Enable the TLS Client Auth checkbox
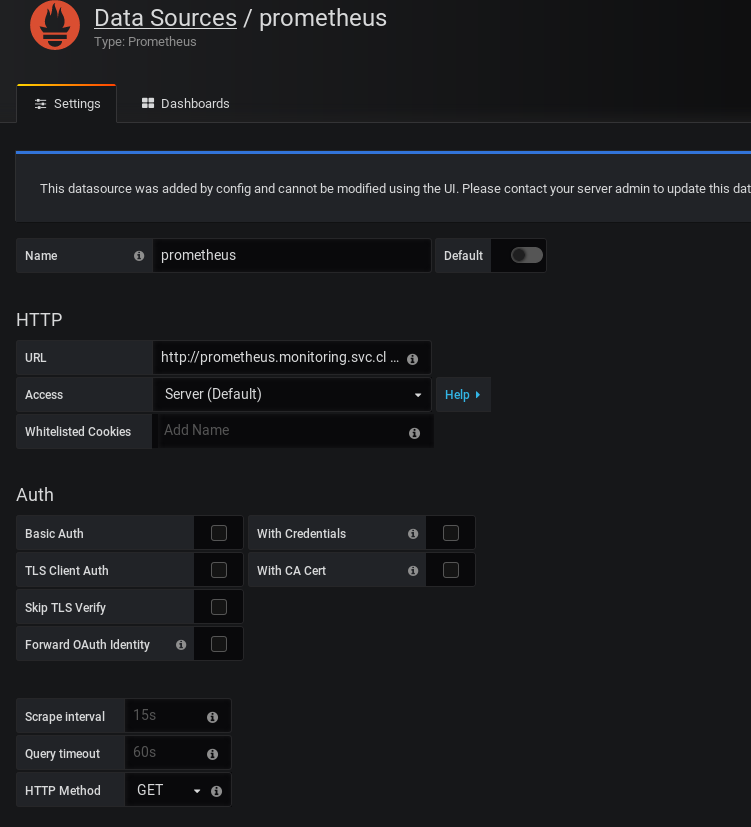 (219, 570)
